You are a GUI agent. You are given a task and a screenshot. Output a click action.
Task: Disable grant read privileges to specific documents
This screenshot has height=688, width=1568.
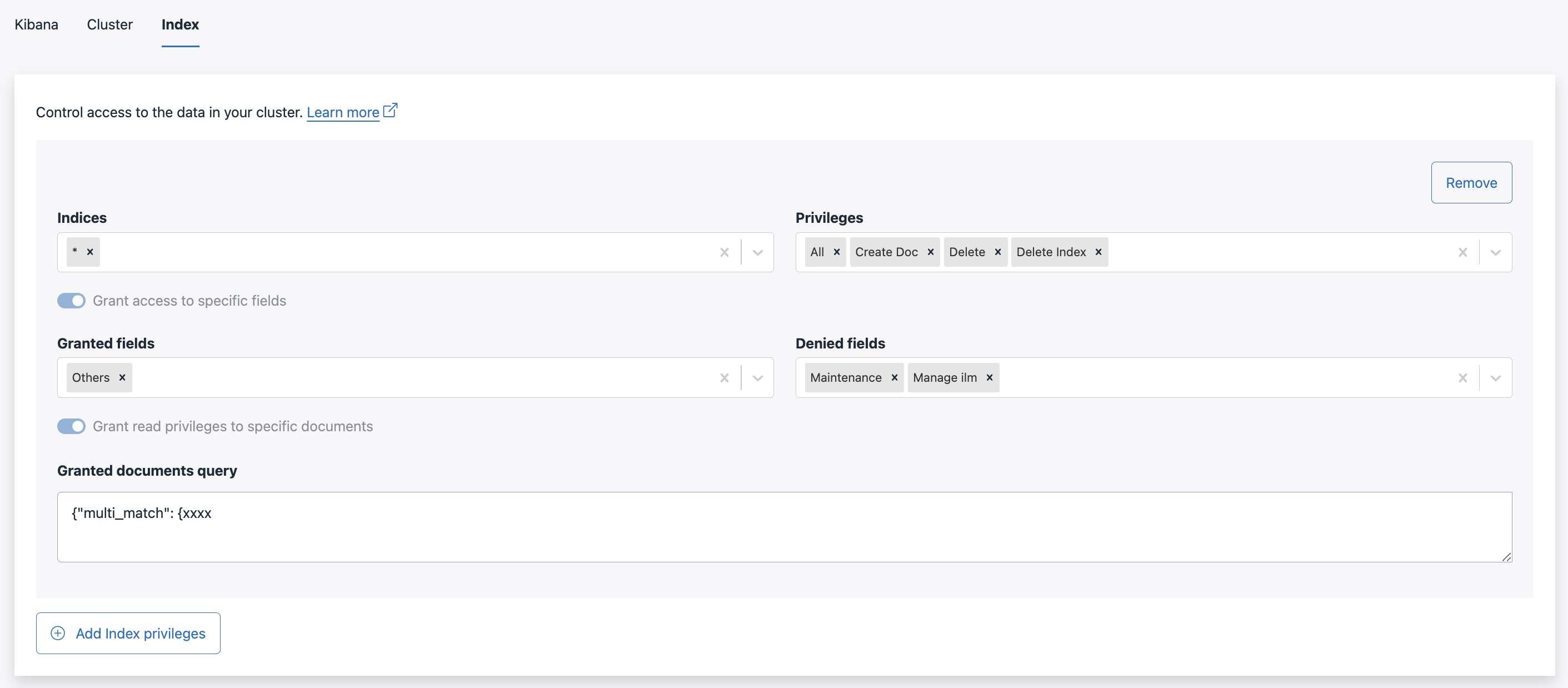point(71,426)
